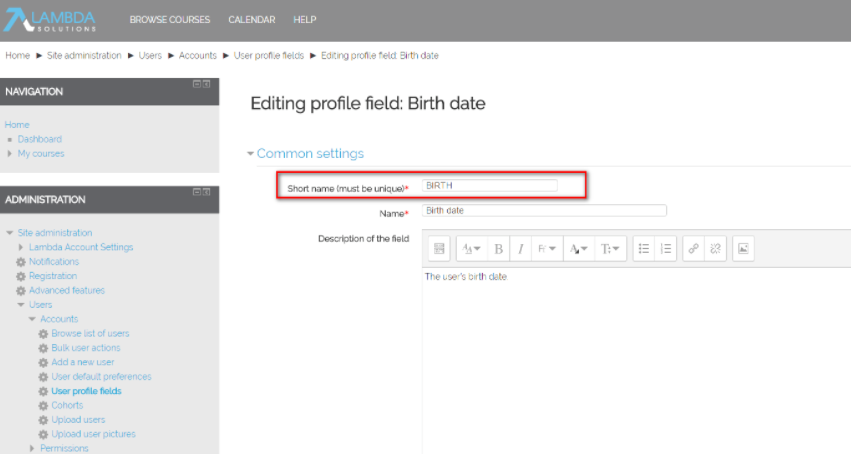Open the Browse Courses menu
This screenshot has width=851, height=454.
[x=170, y=20]
